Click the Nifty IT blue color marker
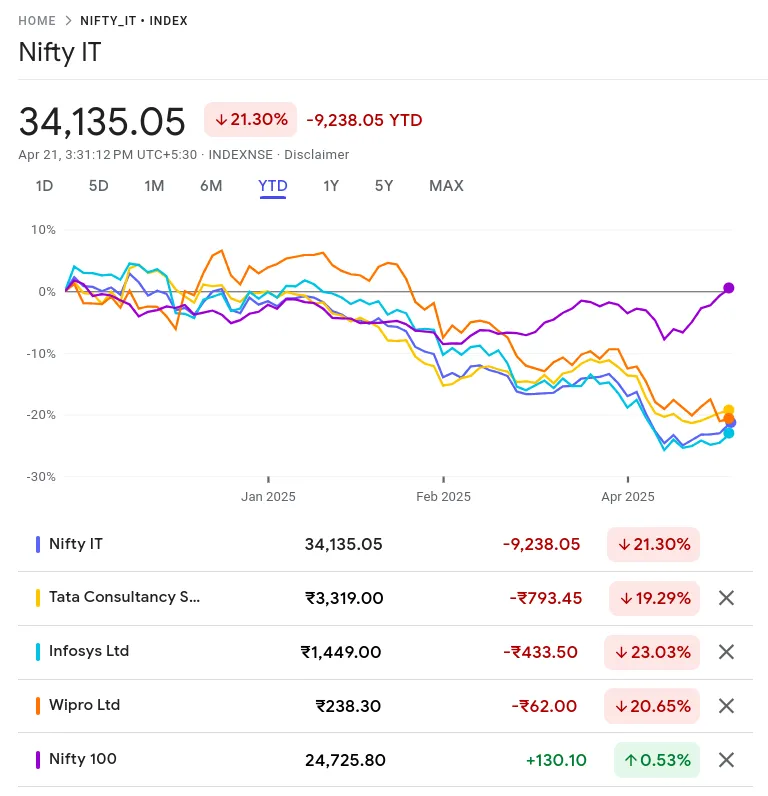Viewport: 768px width, 796px height. tap(38, 544)
